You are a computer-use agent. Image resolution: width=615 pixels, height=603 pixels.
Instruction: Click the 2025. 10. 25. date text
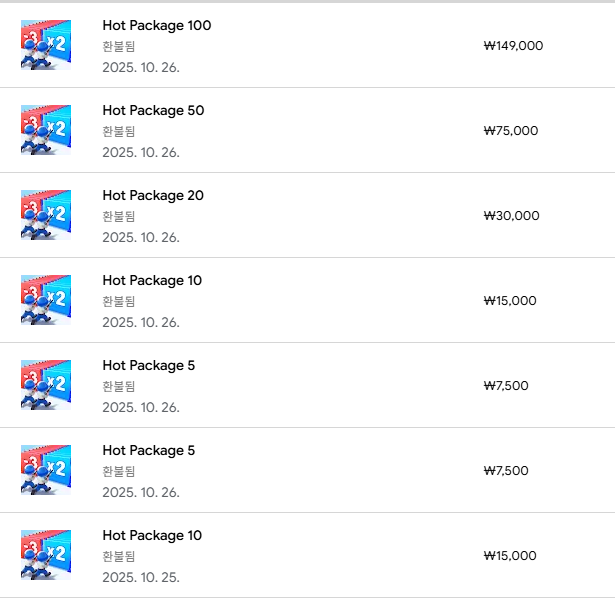(x=141, y=577)
